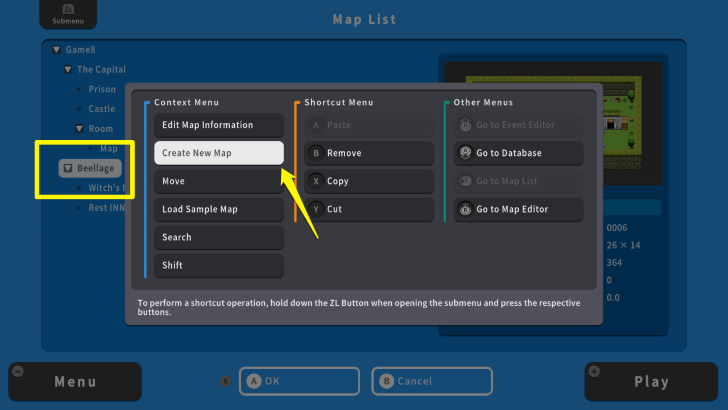Select The Capital tree entry
Image resolution: width=728 pixels, height=410 pixels.
(x=101, y=70)
